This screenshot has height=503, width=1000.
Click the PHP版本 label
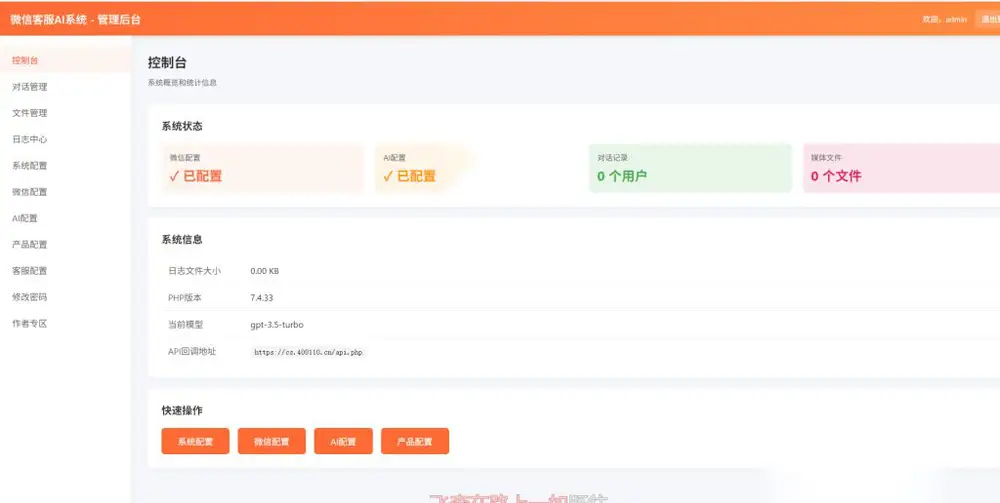coord(185,298)
